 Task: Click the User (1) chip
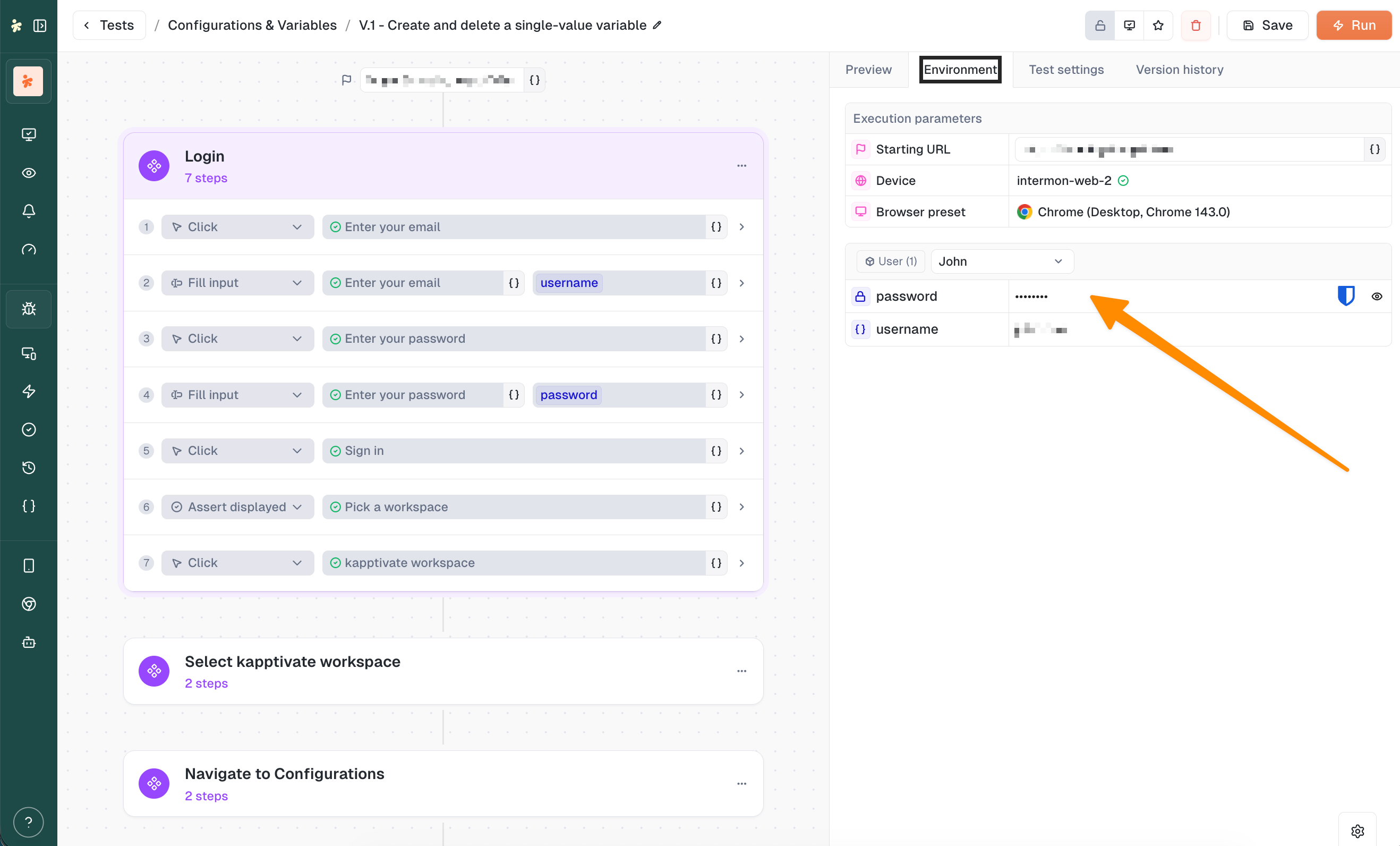890,261
